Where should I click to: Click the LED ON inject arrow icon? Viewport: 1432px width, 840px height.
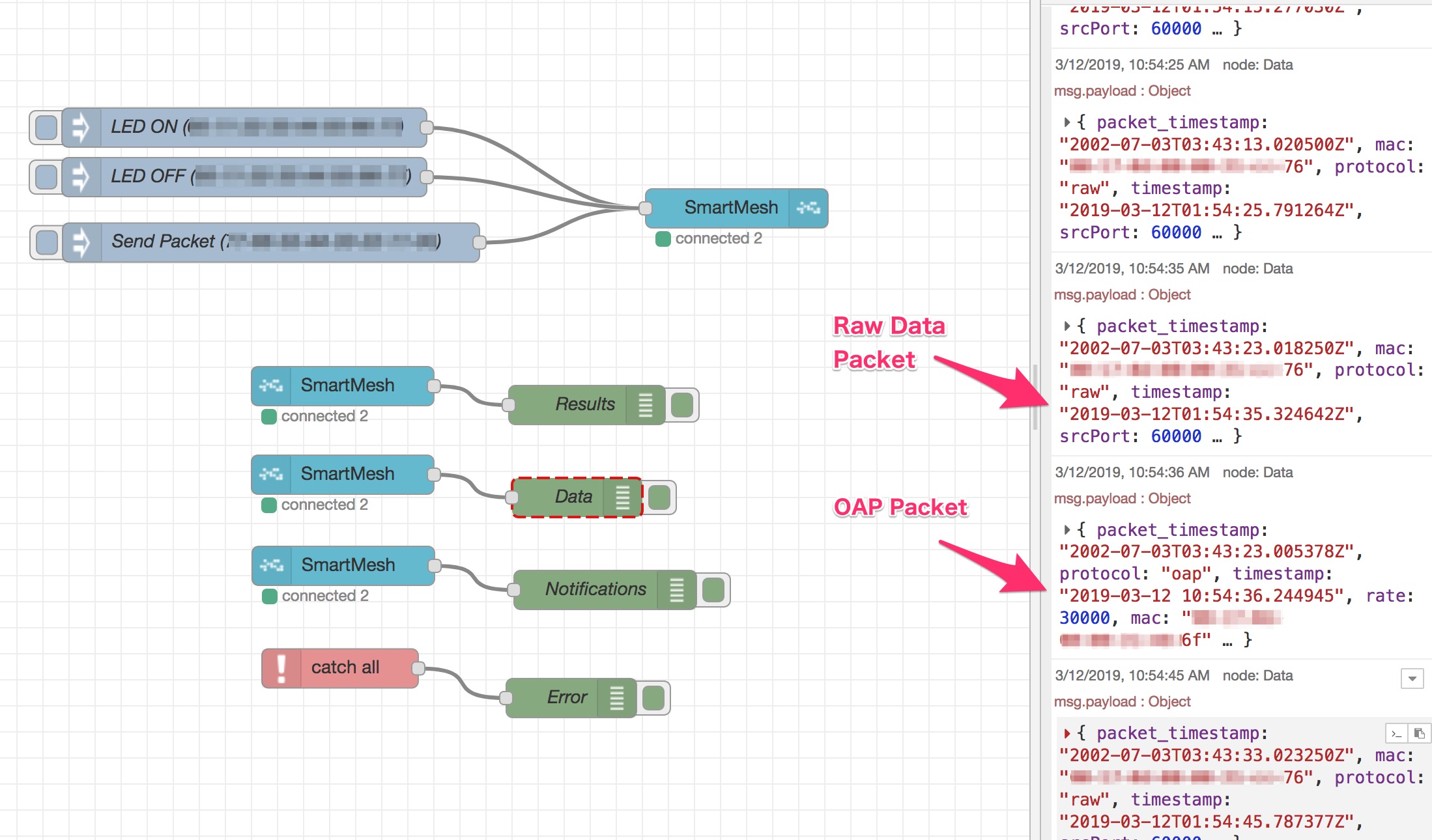81,127
